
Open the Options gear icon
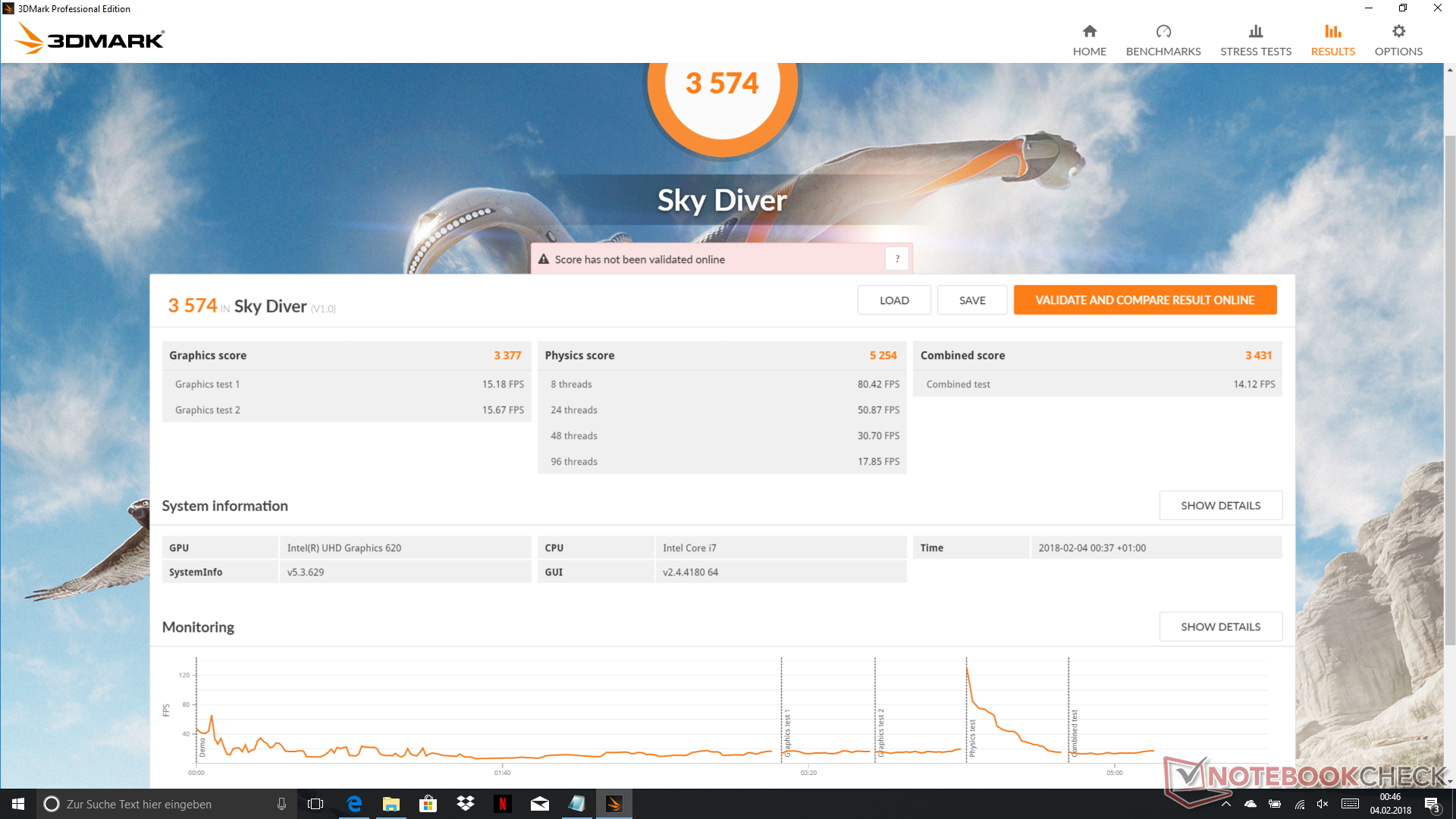1398,31
